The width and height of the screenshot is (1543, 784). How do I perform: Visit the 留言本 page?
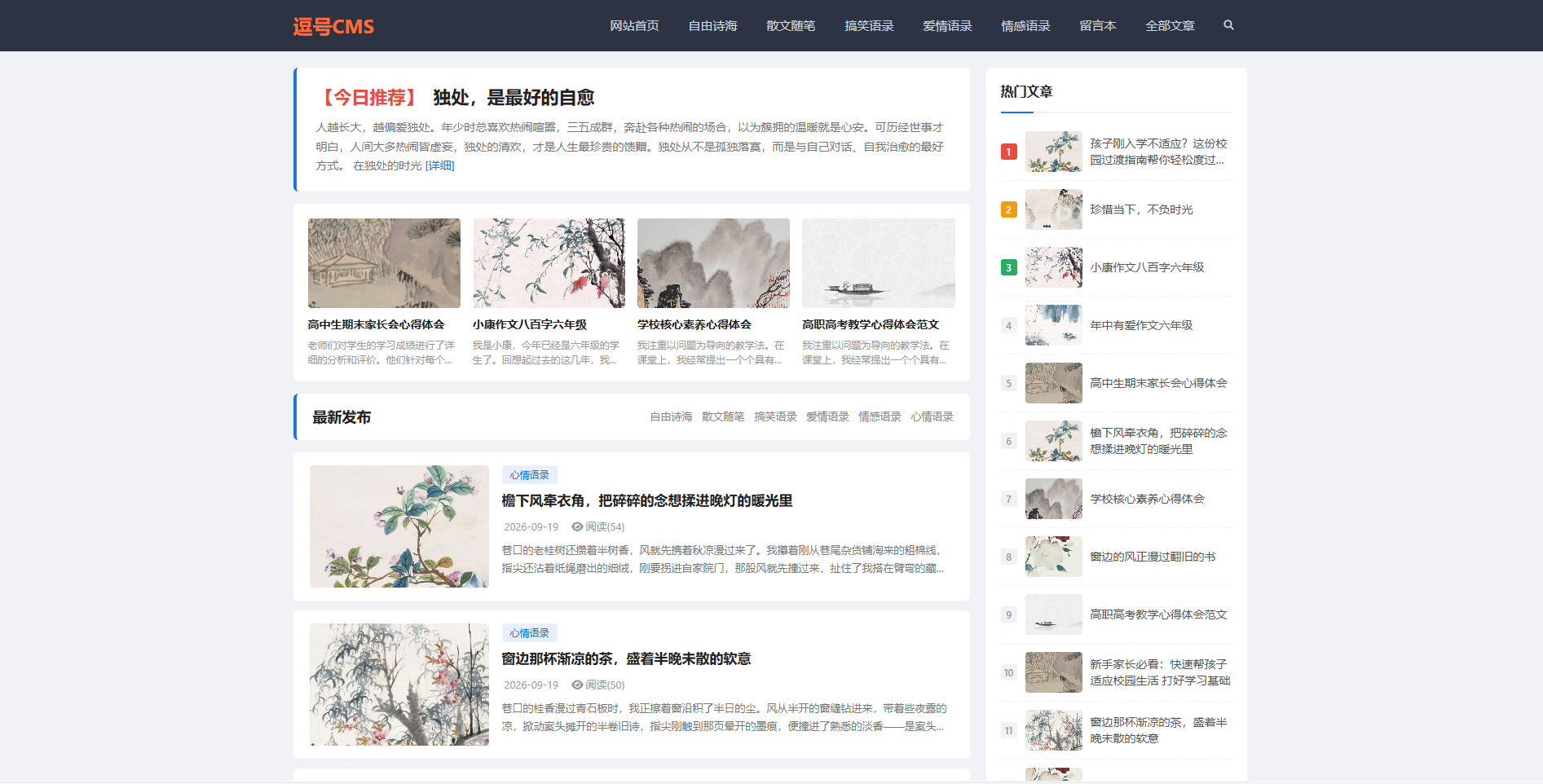pyautogui.click(x=1098, y=26)
